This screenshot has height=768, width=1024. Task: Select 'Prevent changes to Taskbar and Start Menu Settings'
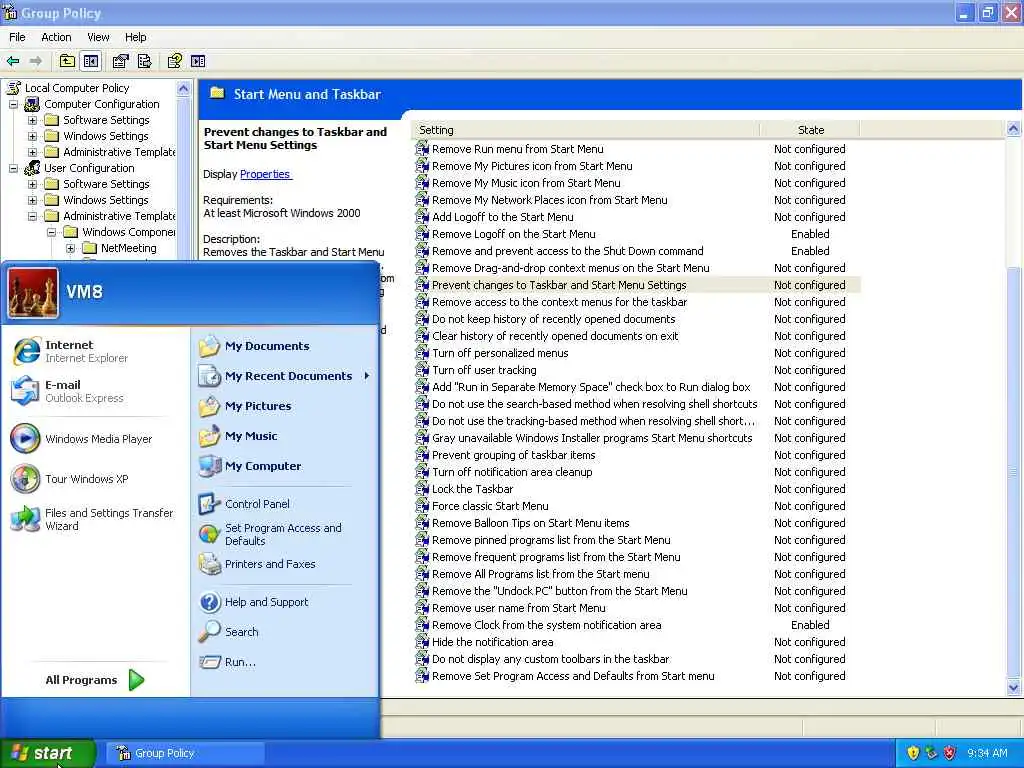coord(559,285)
